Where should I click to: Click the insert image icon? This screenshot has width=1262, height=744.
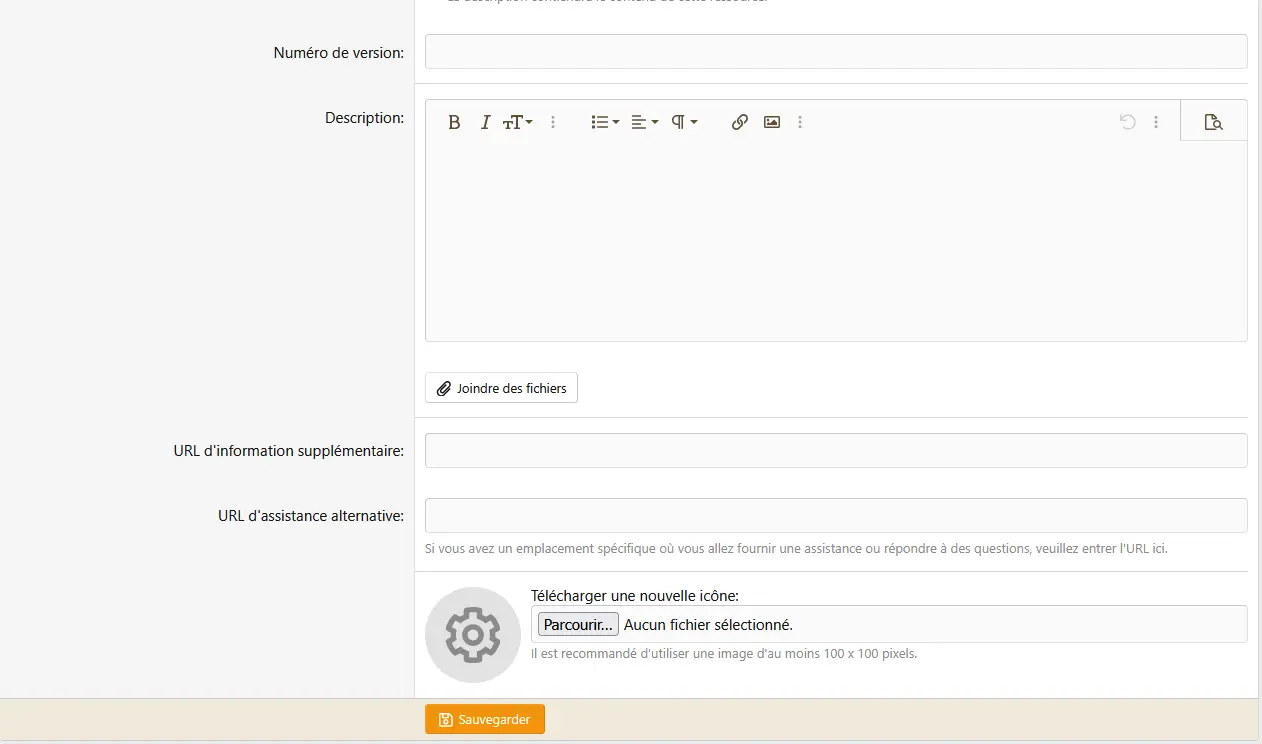(x=771, y=122)
